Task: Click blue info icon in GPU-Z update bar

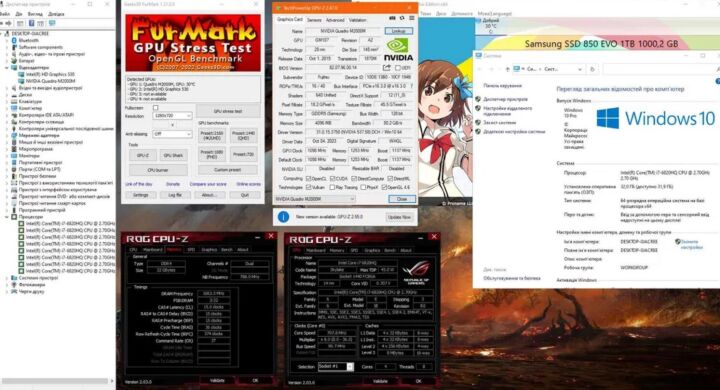Action: coord(283,216)
